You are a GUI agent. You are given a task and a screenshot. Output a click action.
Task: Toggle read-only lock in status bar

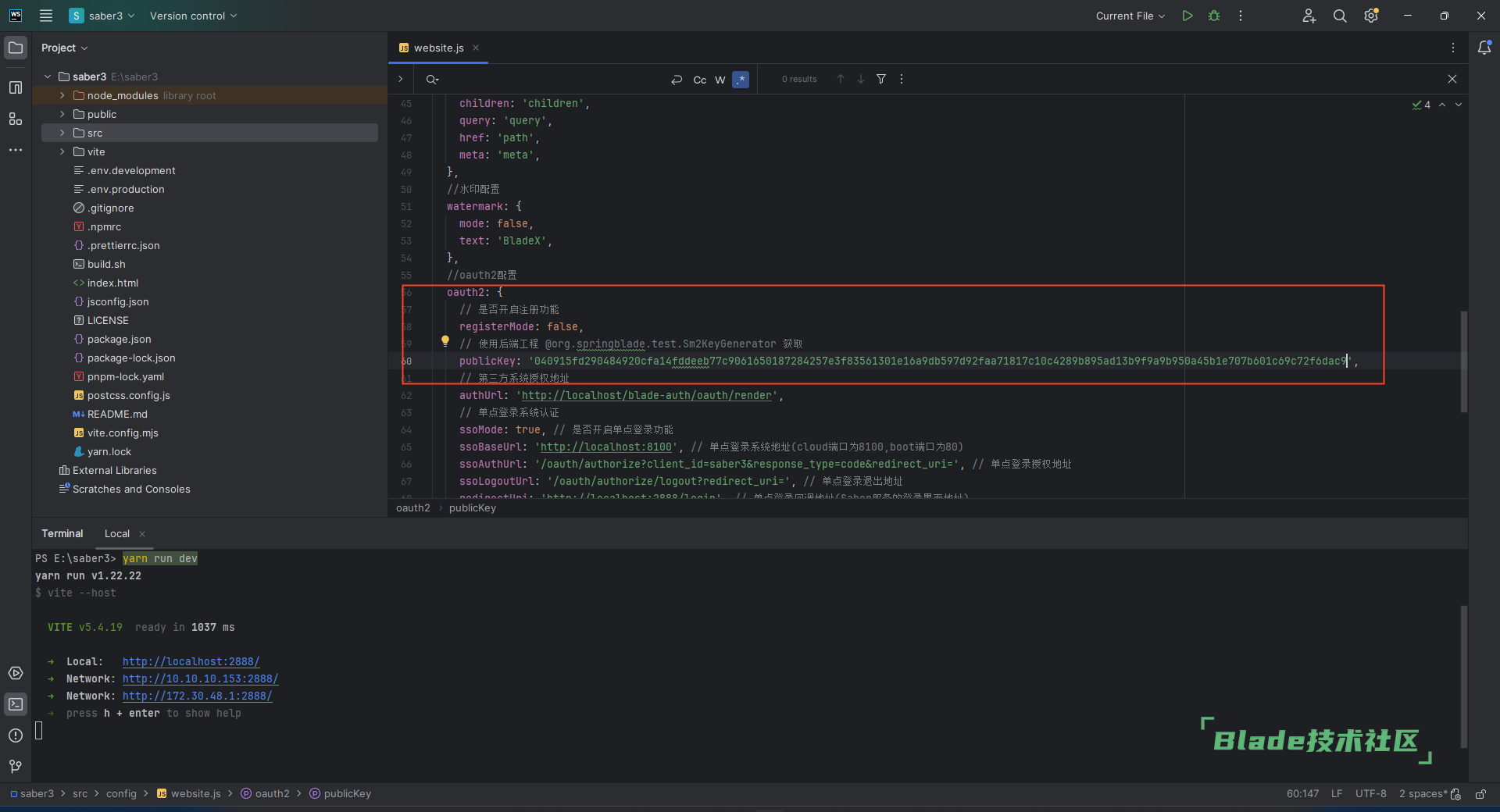tap(1480, 794)
